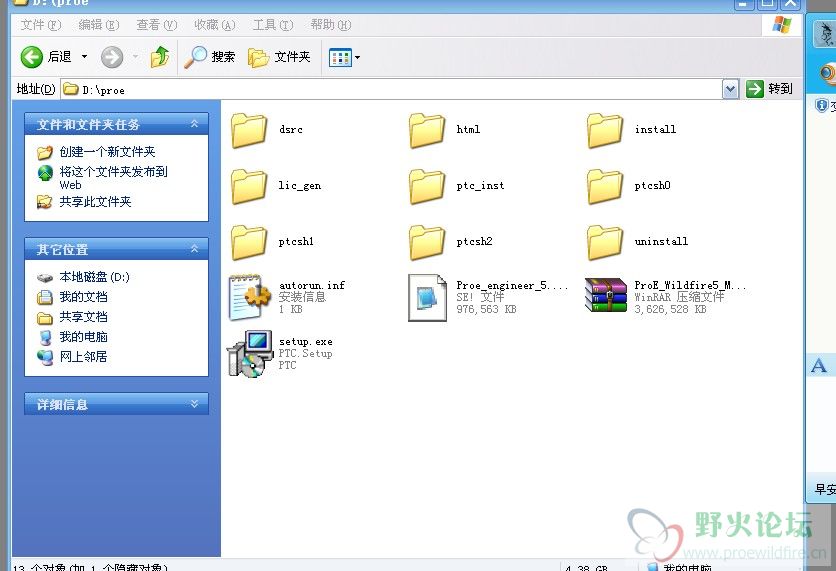This screenshot has width=836, height=571.
Task: Select the ProE_Wildfire5 WinRAR archive icon
Action: pos(606,295)
